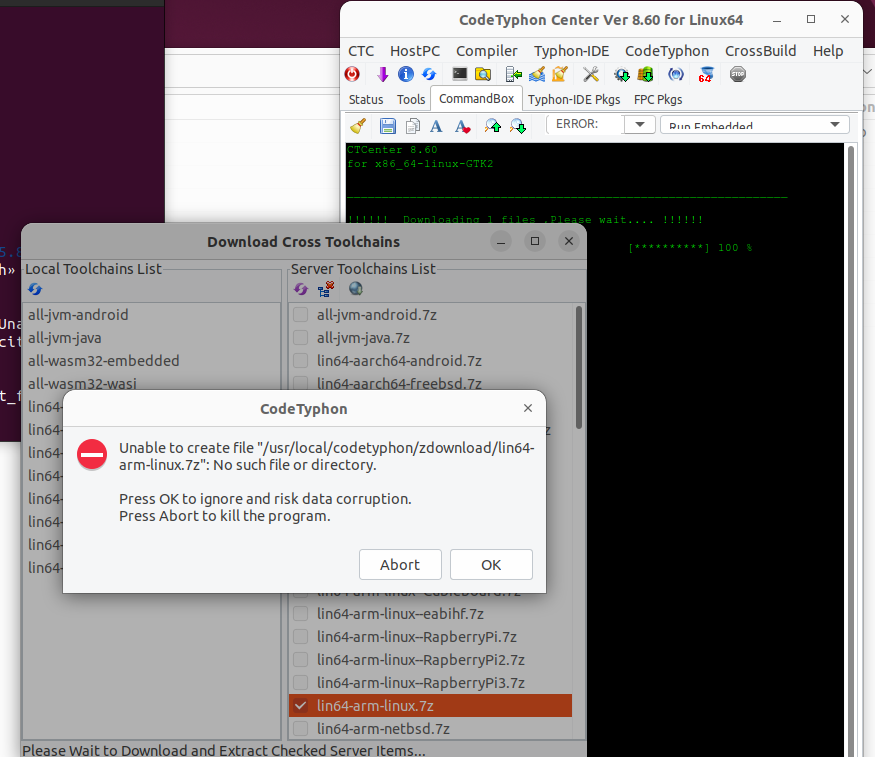Click OK in the CodeTyphon error dialog
Screen dimensions: 875x757
point(491,565)
